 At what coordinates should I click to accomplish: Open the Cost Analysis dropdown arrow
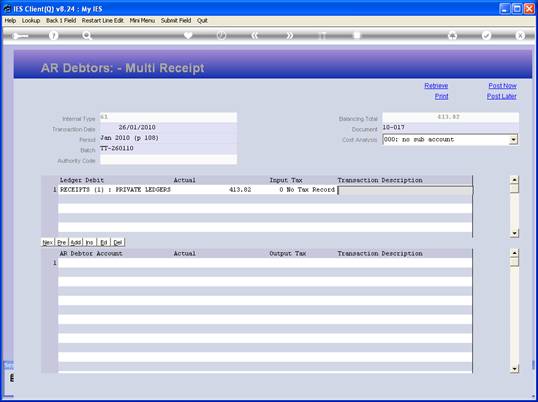point(514,140)
